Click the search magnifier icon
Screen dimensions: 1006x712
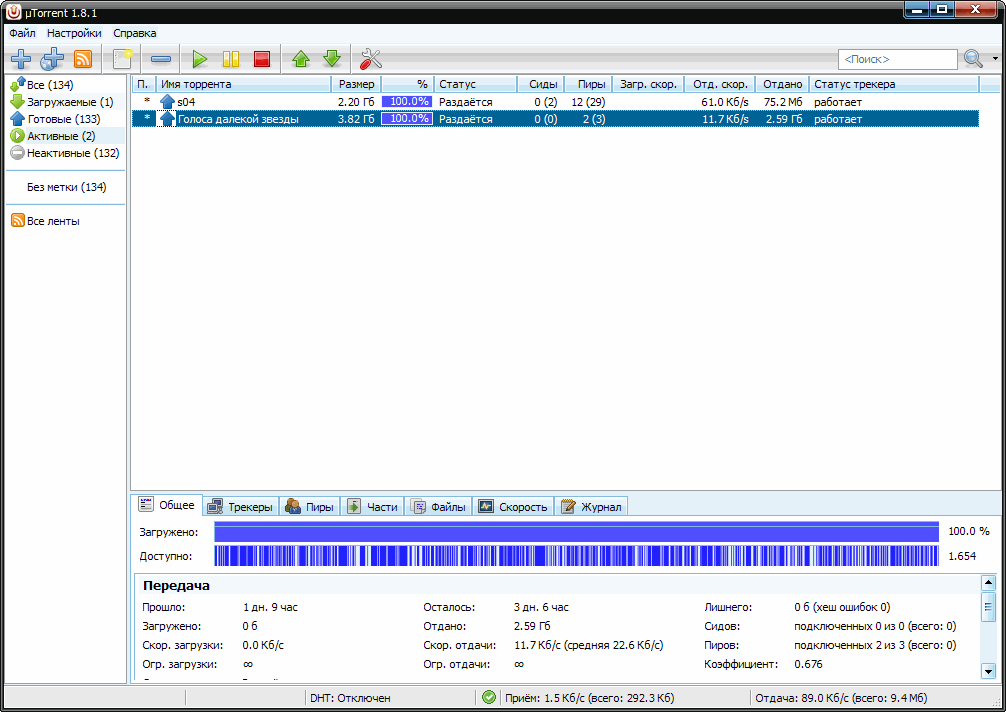[x=973, y=59]
